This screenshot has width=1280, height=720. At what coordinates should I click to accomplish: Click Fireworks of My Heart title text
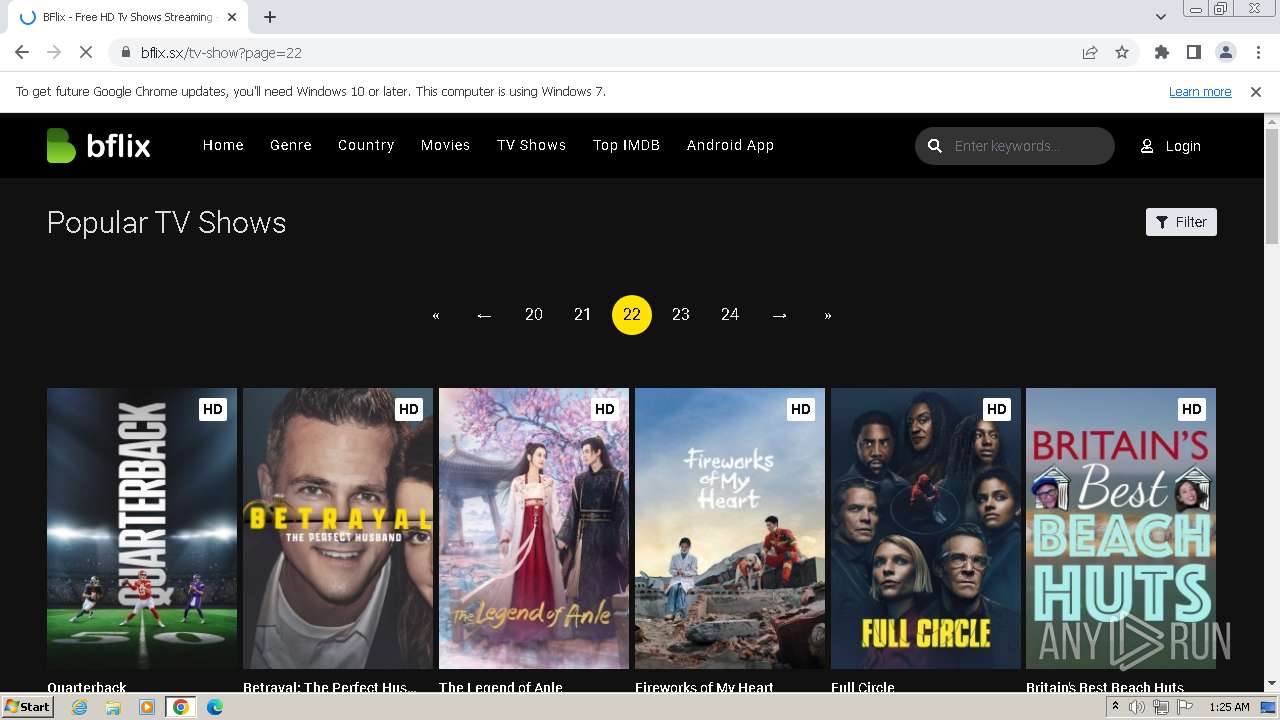click(x=704, y=687)
